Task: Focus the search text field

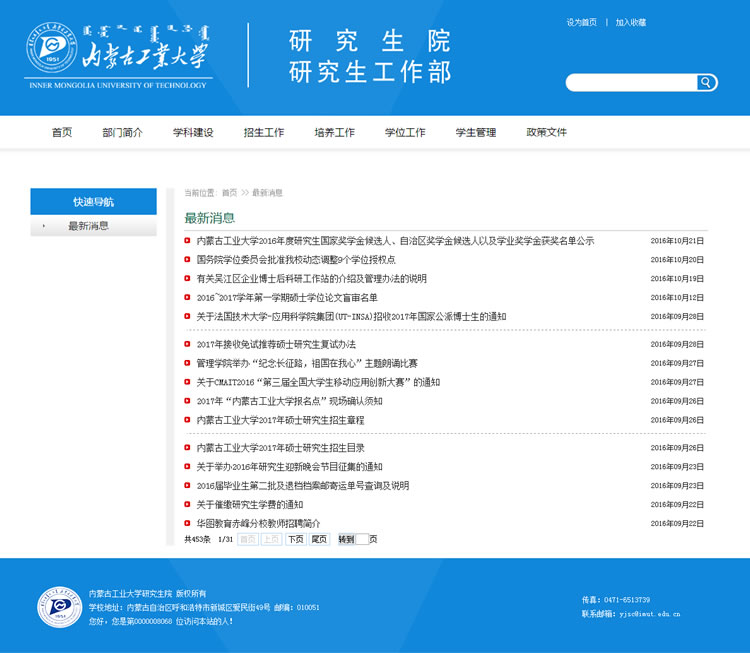Action: [x=631, y=83]
